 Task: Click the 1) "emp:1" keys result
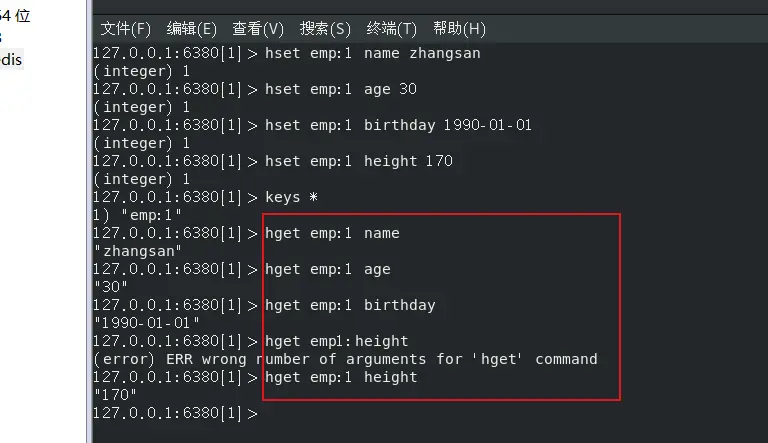click(138, 215)
